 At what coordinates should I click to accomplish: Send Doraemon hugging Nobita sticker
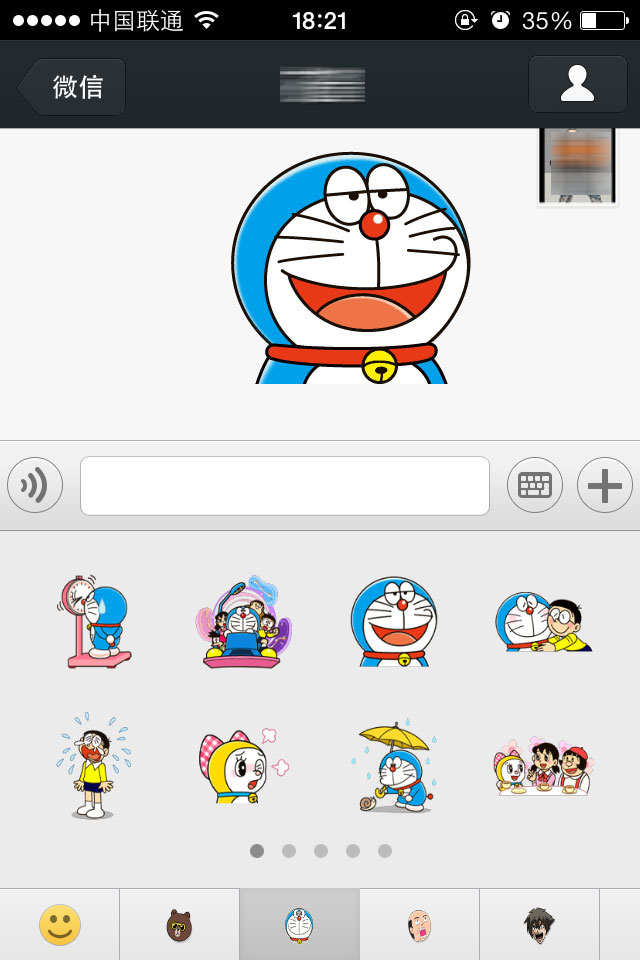point(543,622)
